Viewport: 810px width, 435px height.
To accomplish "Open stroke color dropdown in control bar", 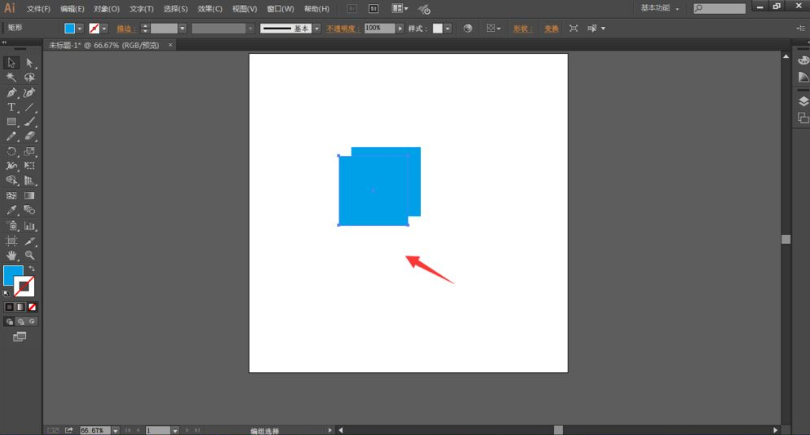I will coord(104,28).
